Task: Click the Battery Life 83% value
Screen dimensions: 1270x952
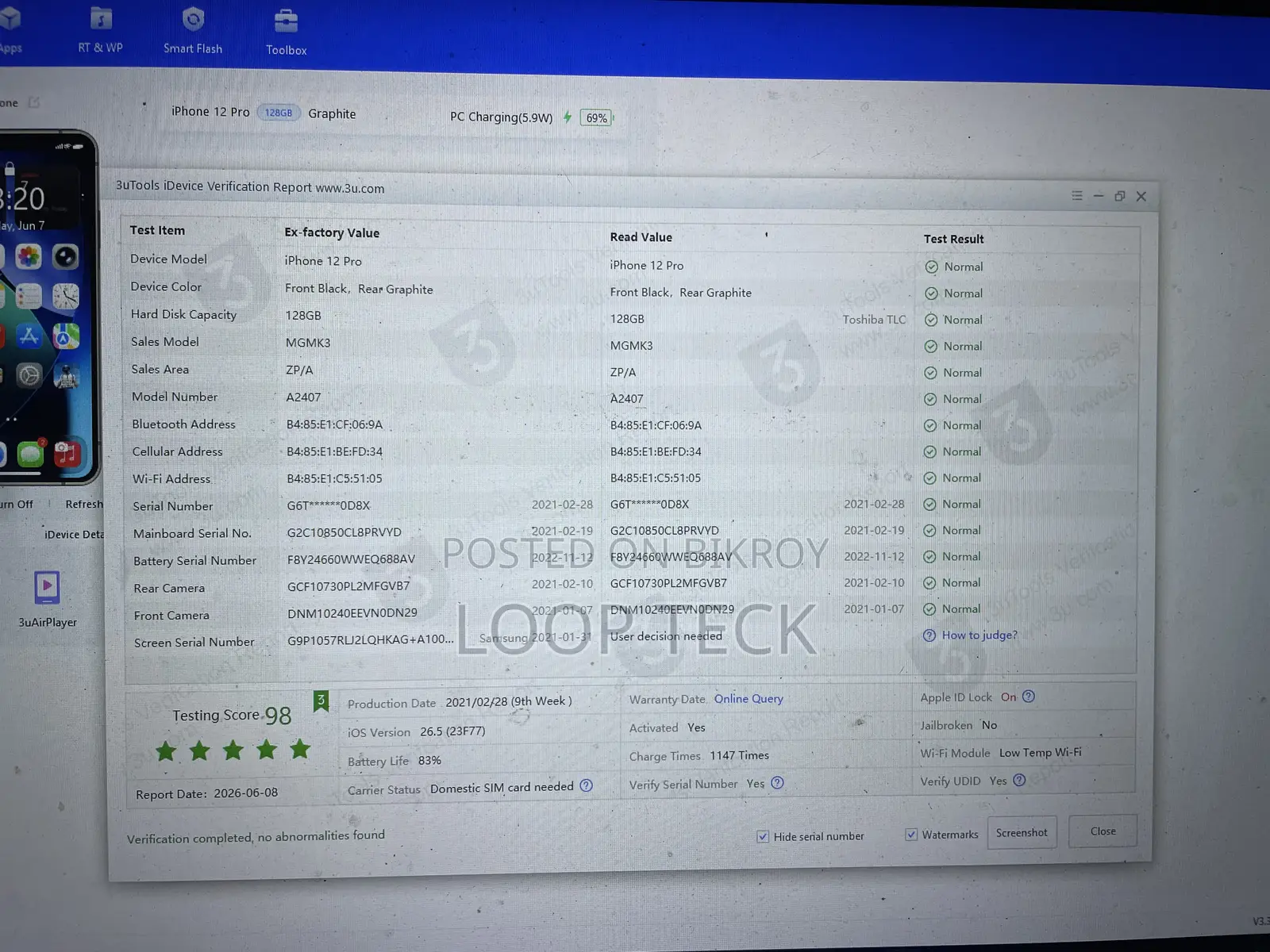Action: (x=429, y=761)
